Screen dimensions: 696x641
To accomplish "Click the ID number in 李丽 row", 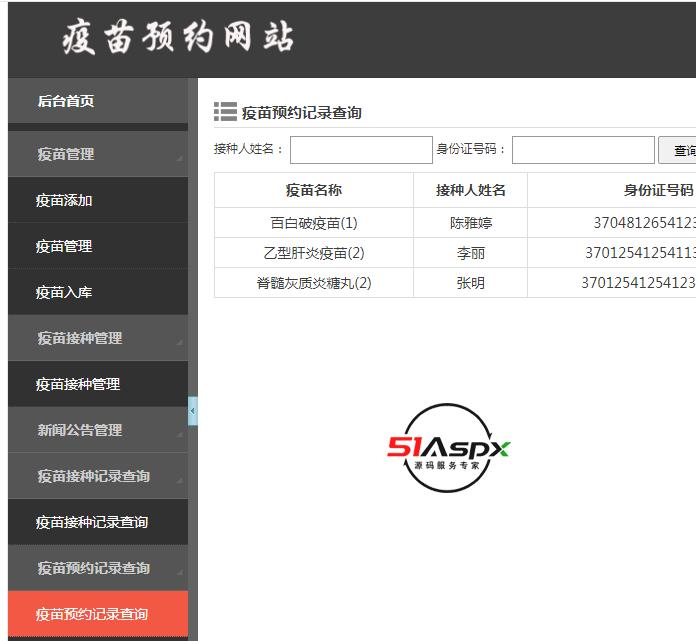I will 641,253.
